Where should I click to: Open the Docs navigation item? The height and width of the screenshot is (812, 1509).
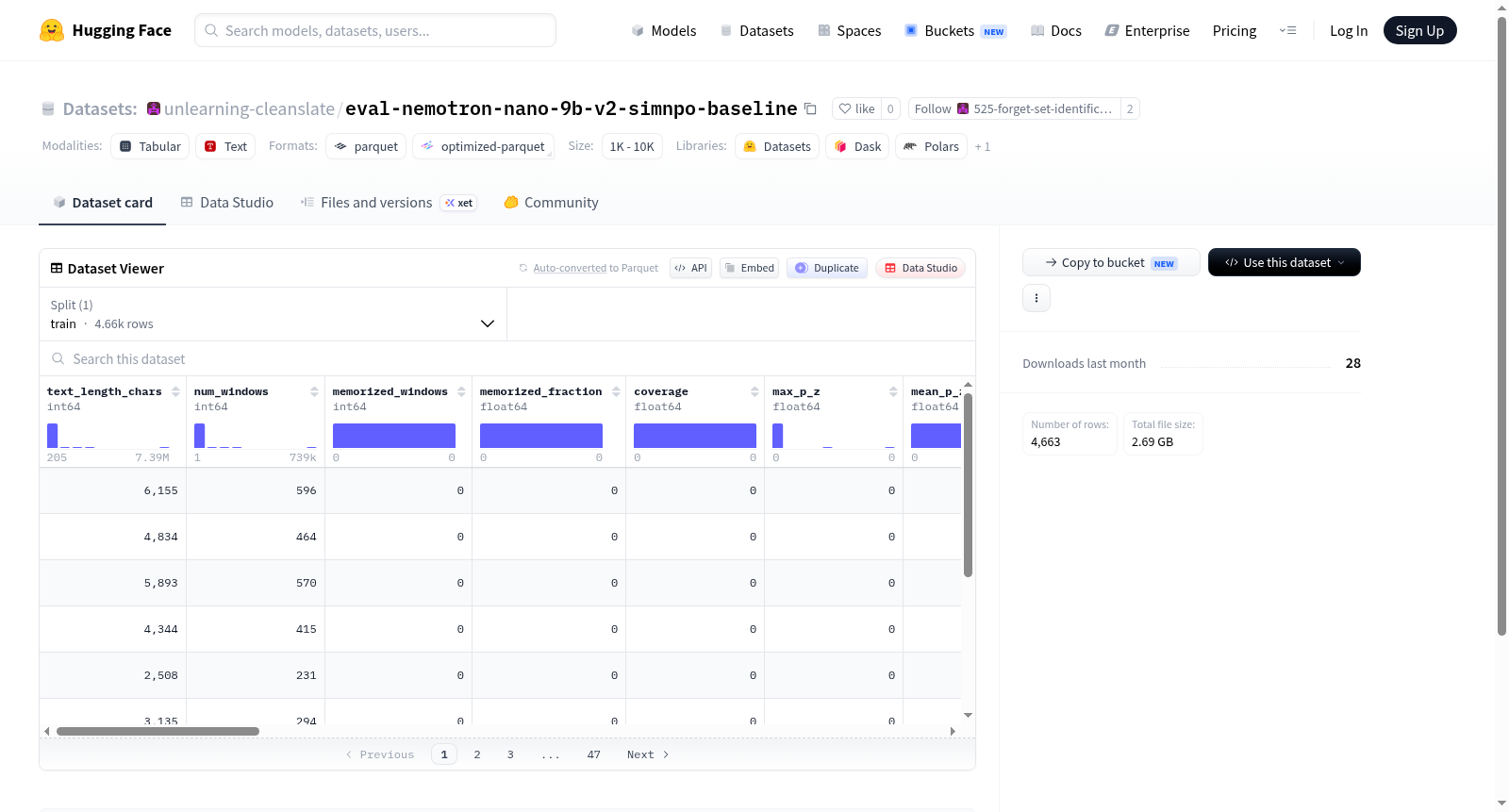click(1056, 30)
